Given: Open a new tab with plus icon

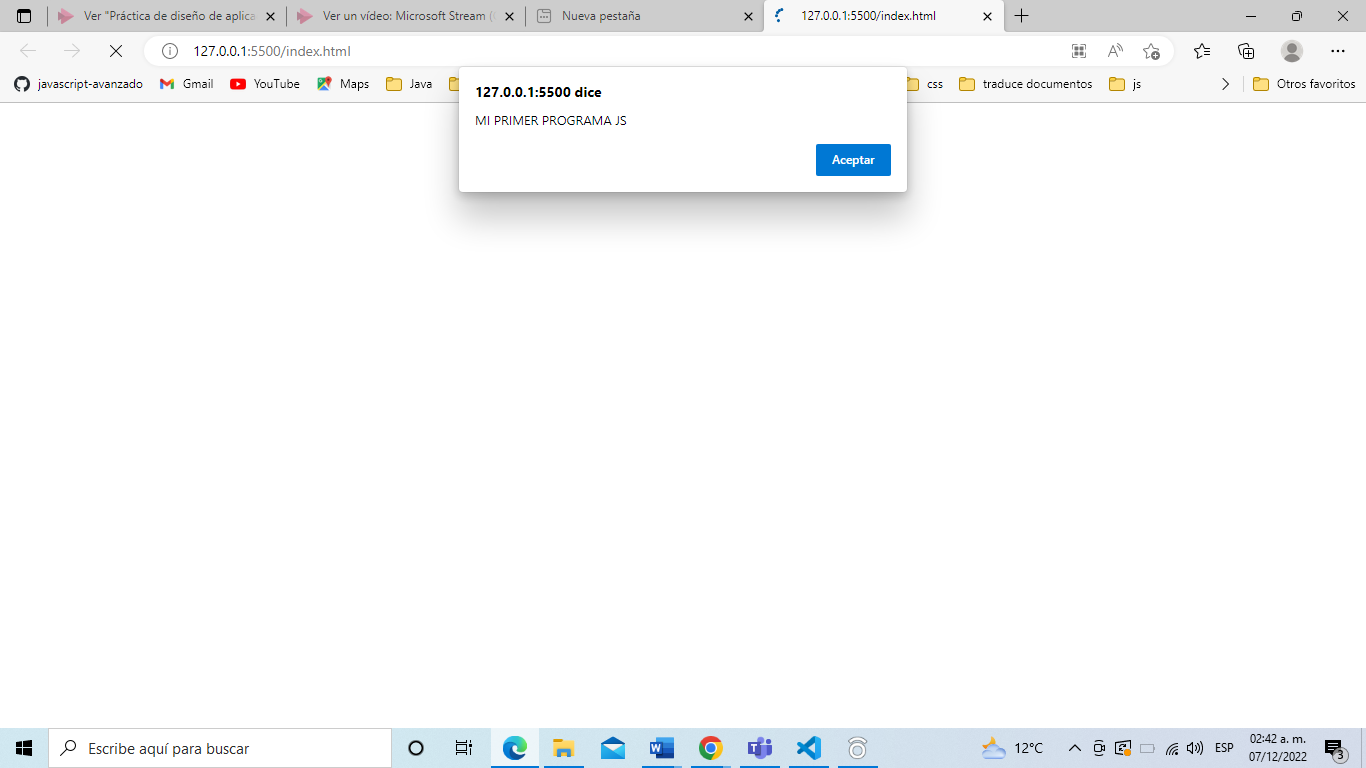Looking at the screenshot, I should (x=1021, y=16).
